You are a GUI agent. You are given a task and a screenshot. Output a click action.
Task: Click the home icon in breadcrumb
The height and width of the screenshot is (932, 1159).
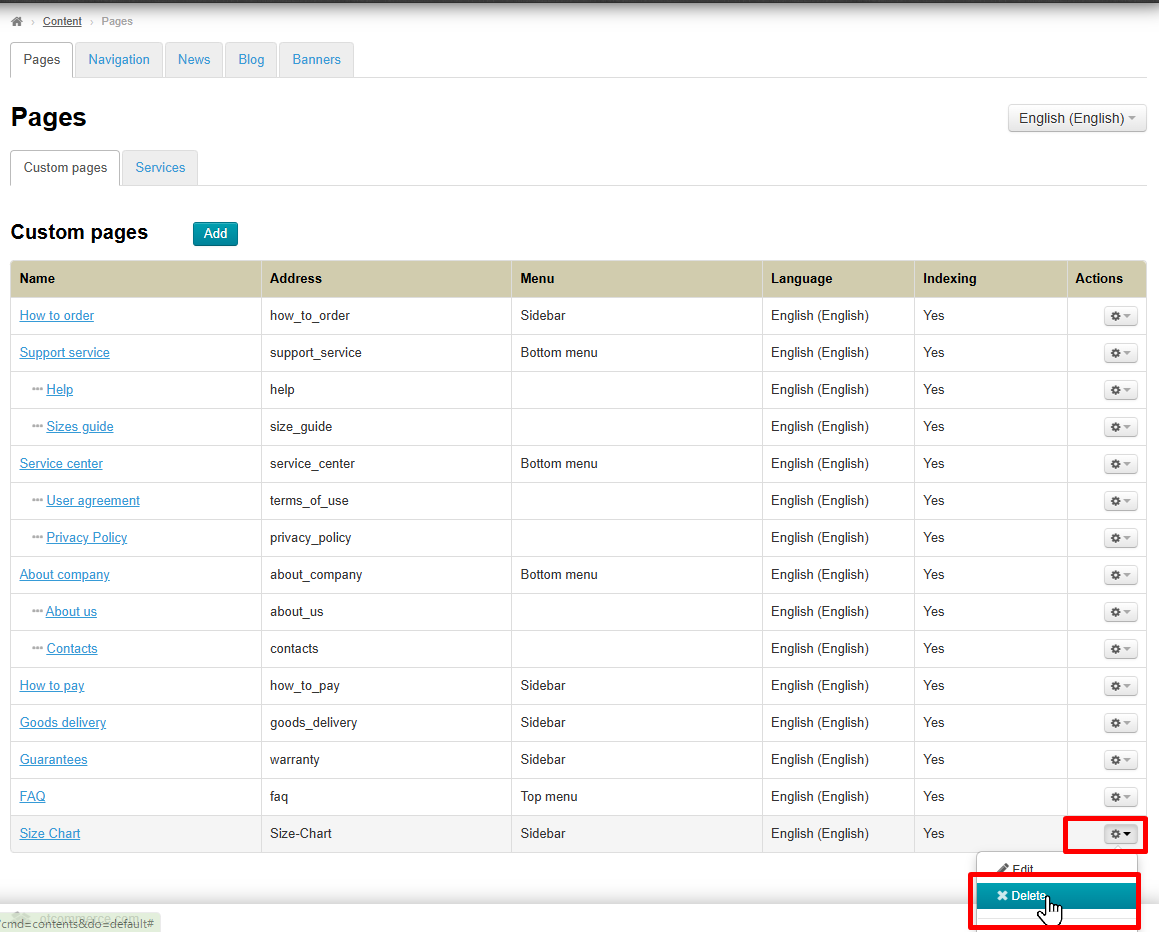coord(17,21)
